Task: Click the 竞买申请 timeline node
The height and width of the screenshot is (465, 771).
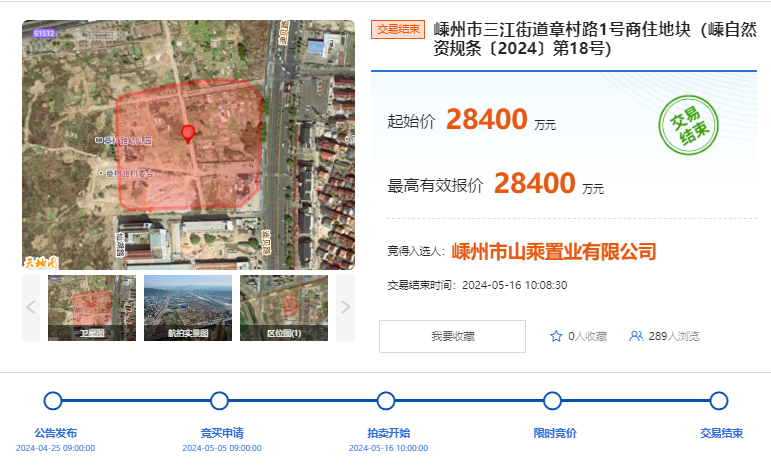Action: (x=220, y=401)
